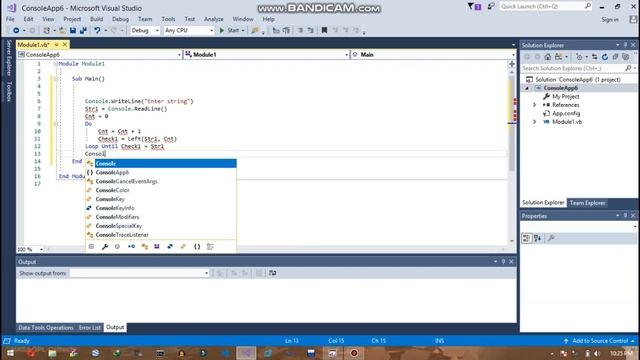This screenshot has height=360, width=640.
Task: Click Sync with Active Document icon
Action: click(594, 57)
